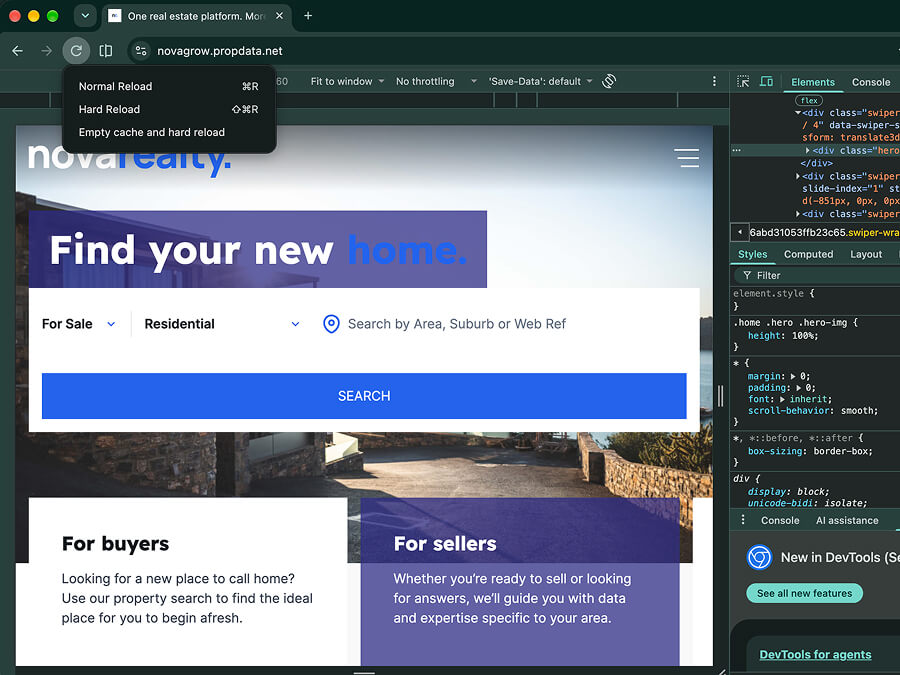
Task: Activate the inspect element picker
Action: coord(743,82)
